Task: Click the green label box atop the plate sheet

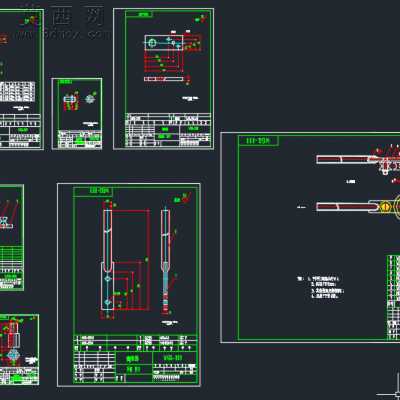Action: 139,14
